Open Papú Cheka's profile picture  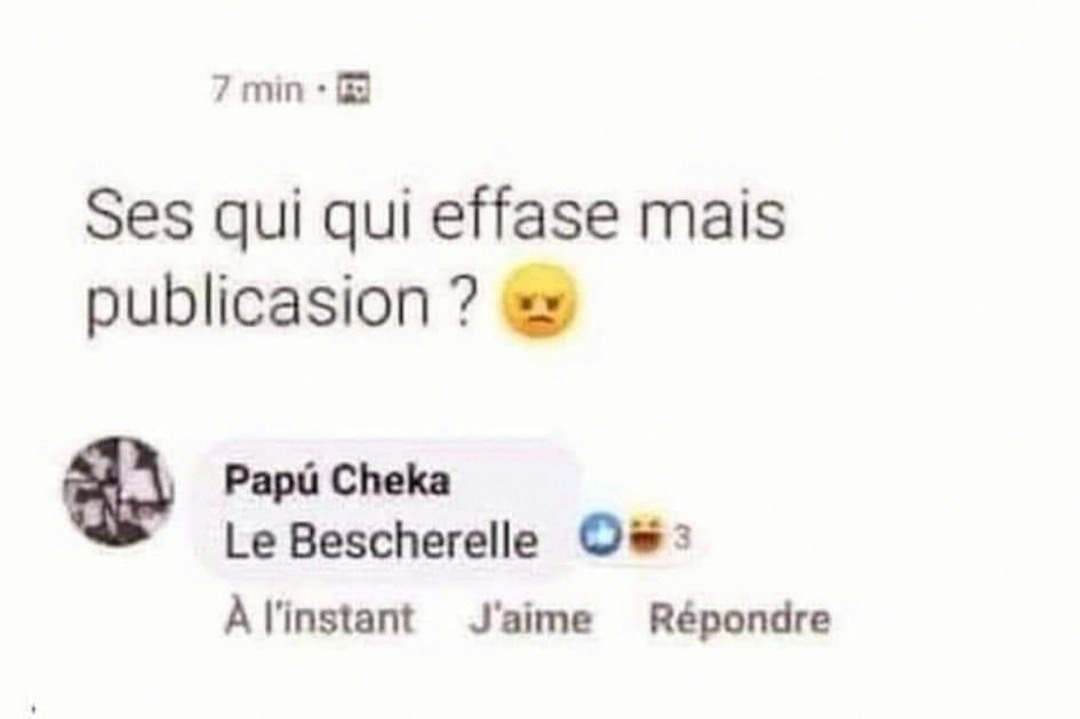[118, 491]
